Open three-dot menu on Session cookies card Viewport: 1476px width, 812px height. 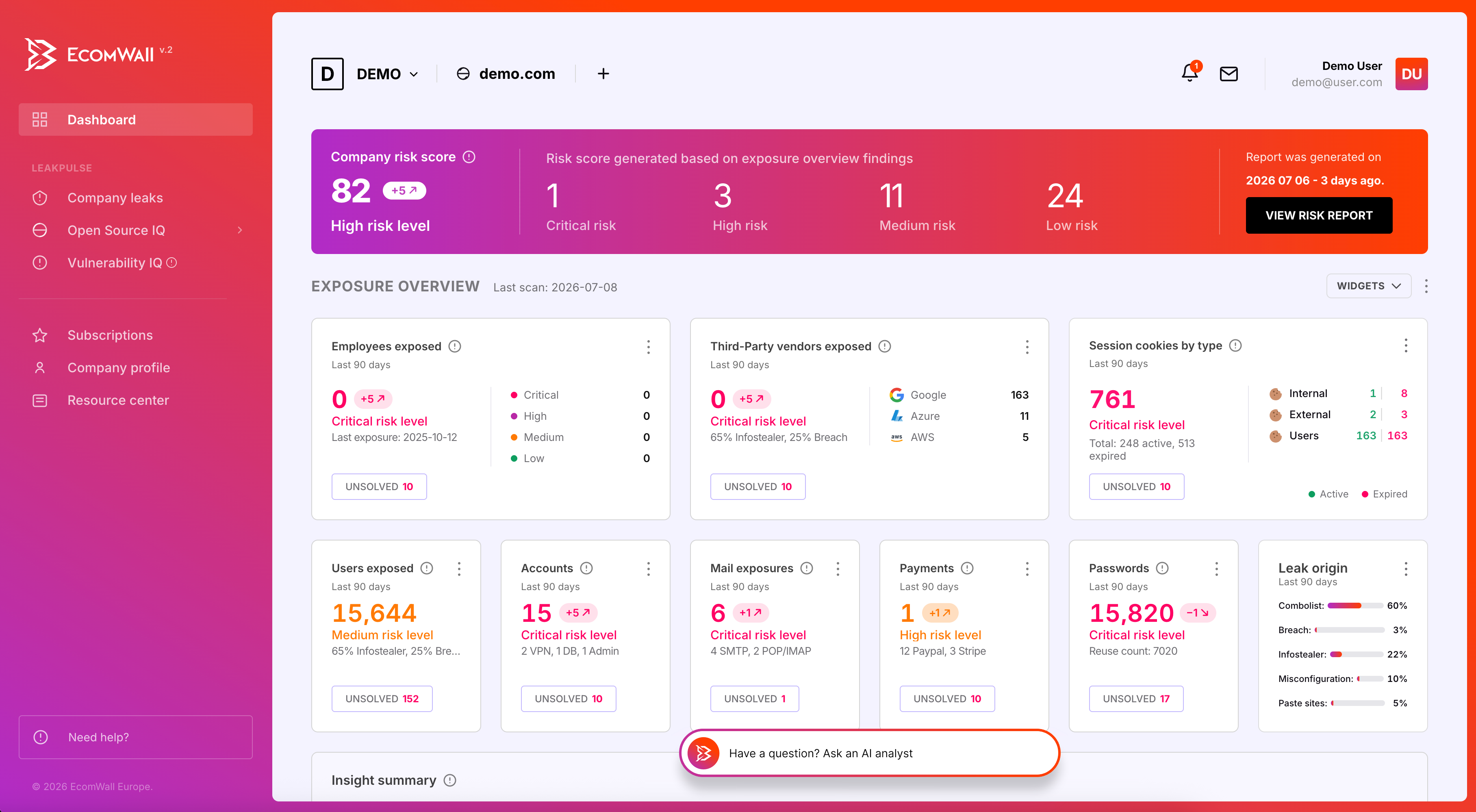coord(1406,345)
